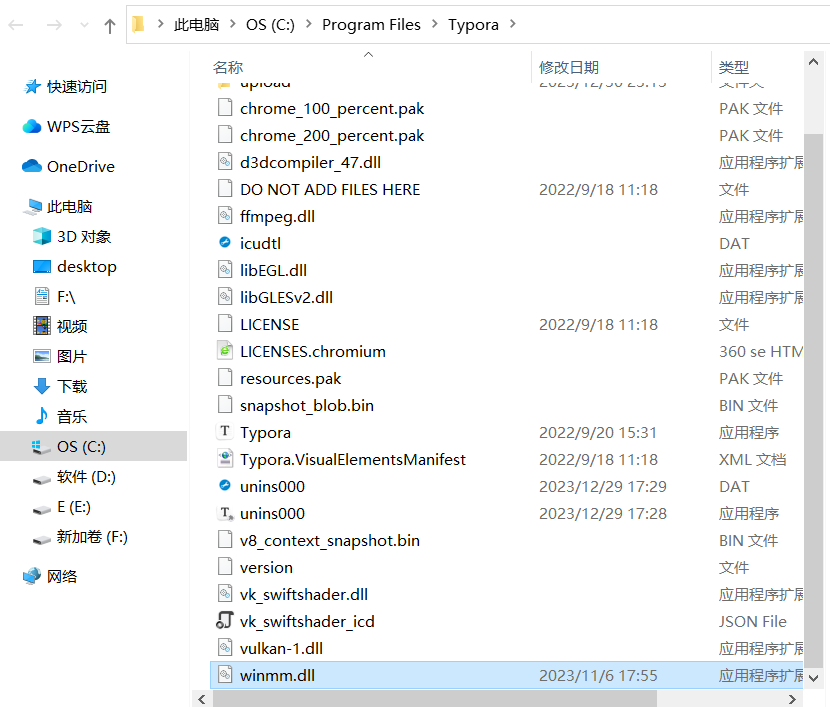
Task: Select unins000 application uninstaller icon
Action: (x=225, y=512)
